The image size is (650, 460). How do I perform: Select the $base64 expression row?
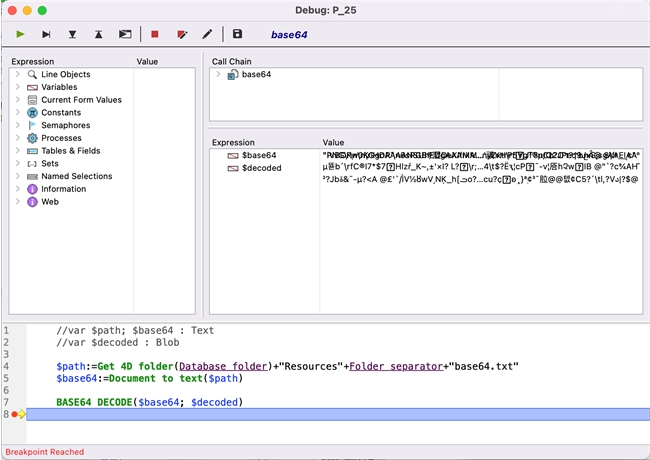pyautogui.click(x=258, y=155)
